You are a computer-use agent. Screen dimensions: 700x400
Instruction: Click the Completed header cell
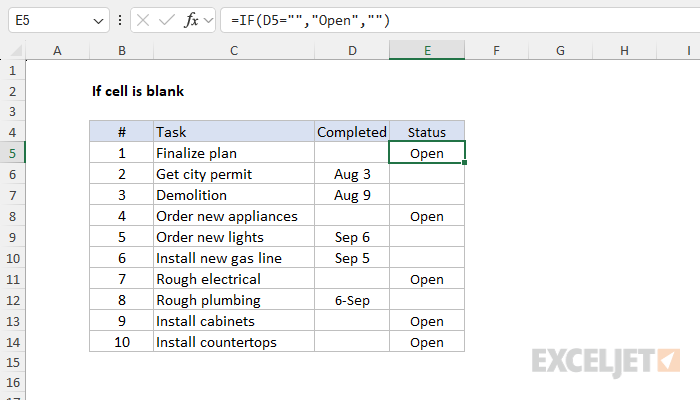click(x=352, y=132)
